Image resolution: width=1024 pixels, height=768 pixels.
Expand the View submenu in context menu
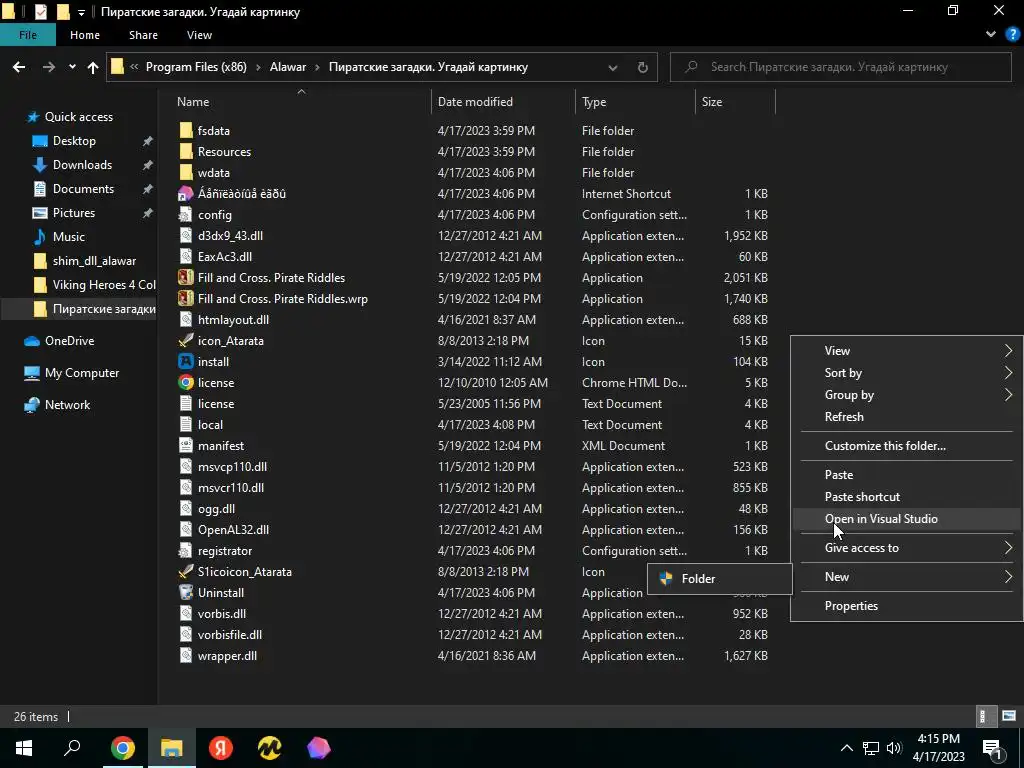pyautogui.click(x=1009, y=351)
